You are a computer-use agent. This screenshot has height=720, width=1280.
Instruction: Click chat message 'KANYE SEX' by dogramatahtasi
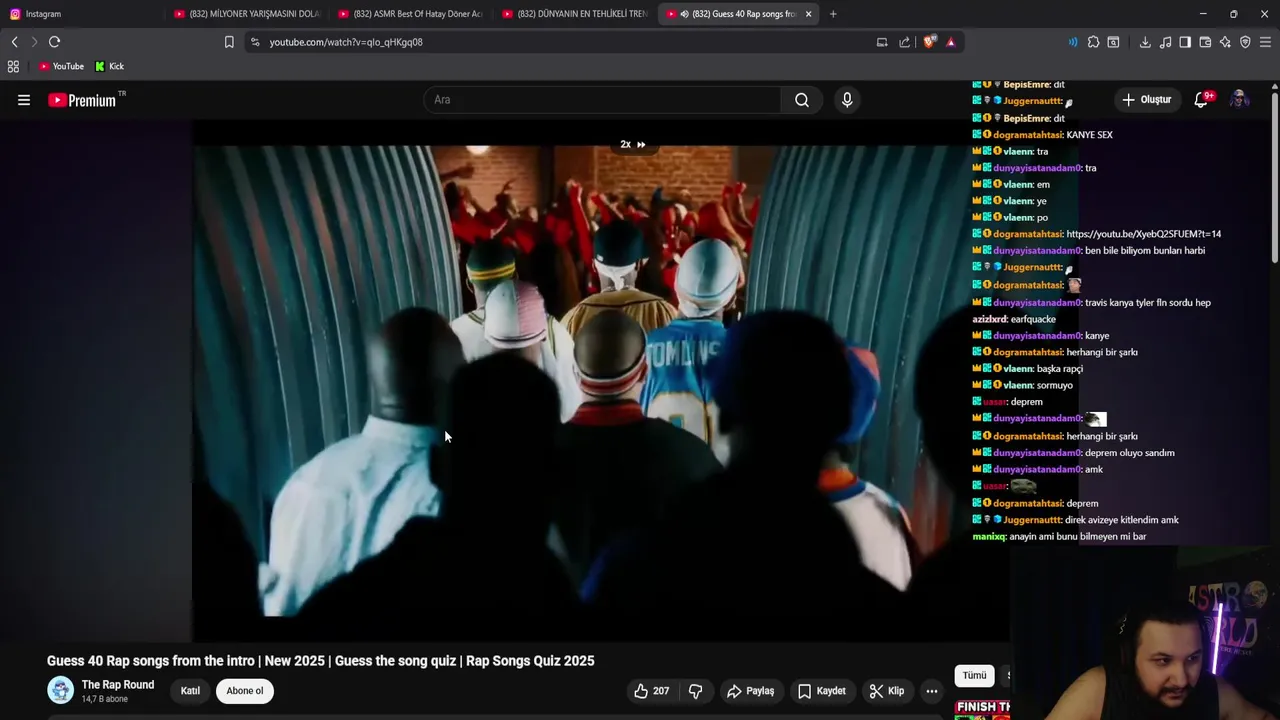[x=1089, y=135]
